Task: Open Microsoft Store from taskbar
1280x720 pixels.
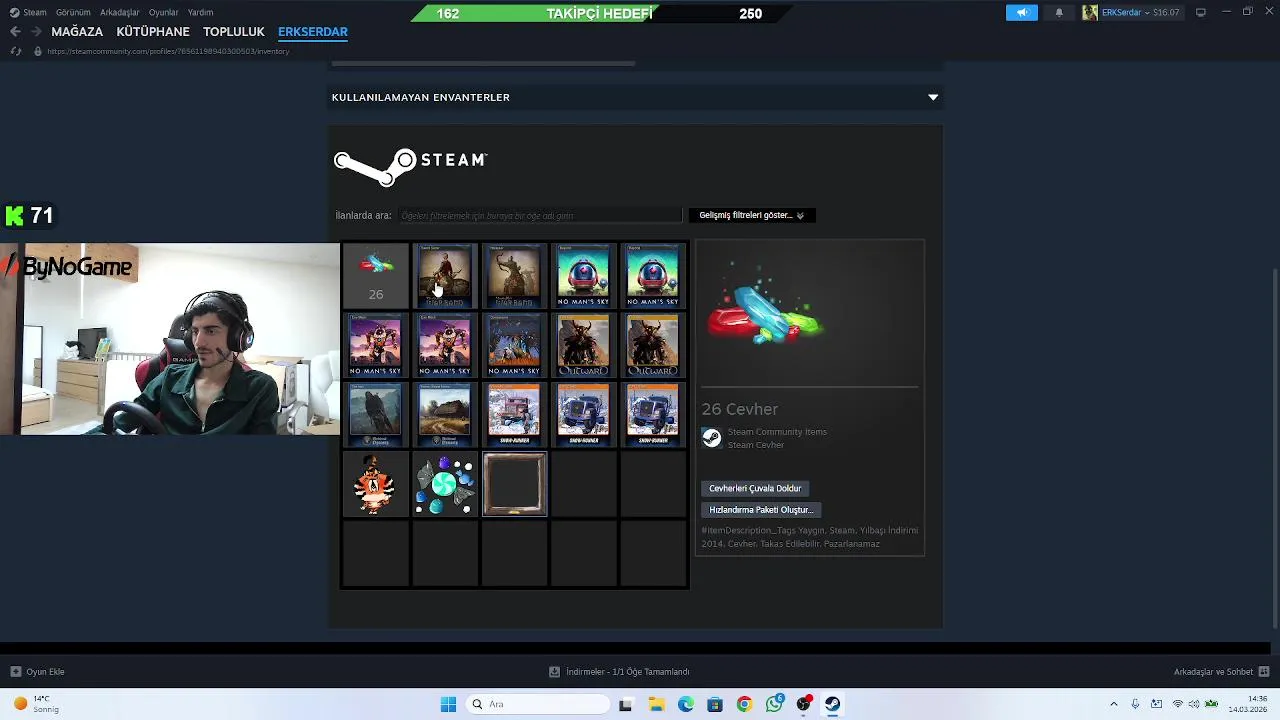Action: [x=715, y=704]
